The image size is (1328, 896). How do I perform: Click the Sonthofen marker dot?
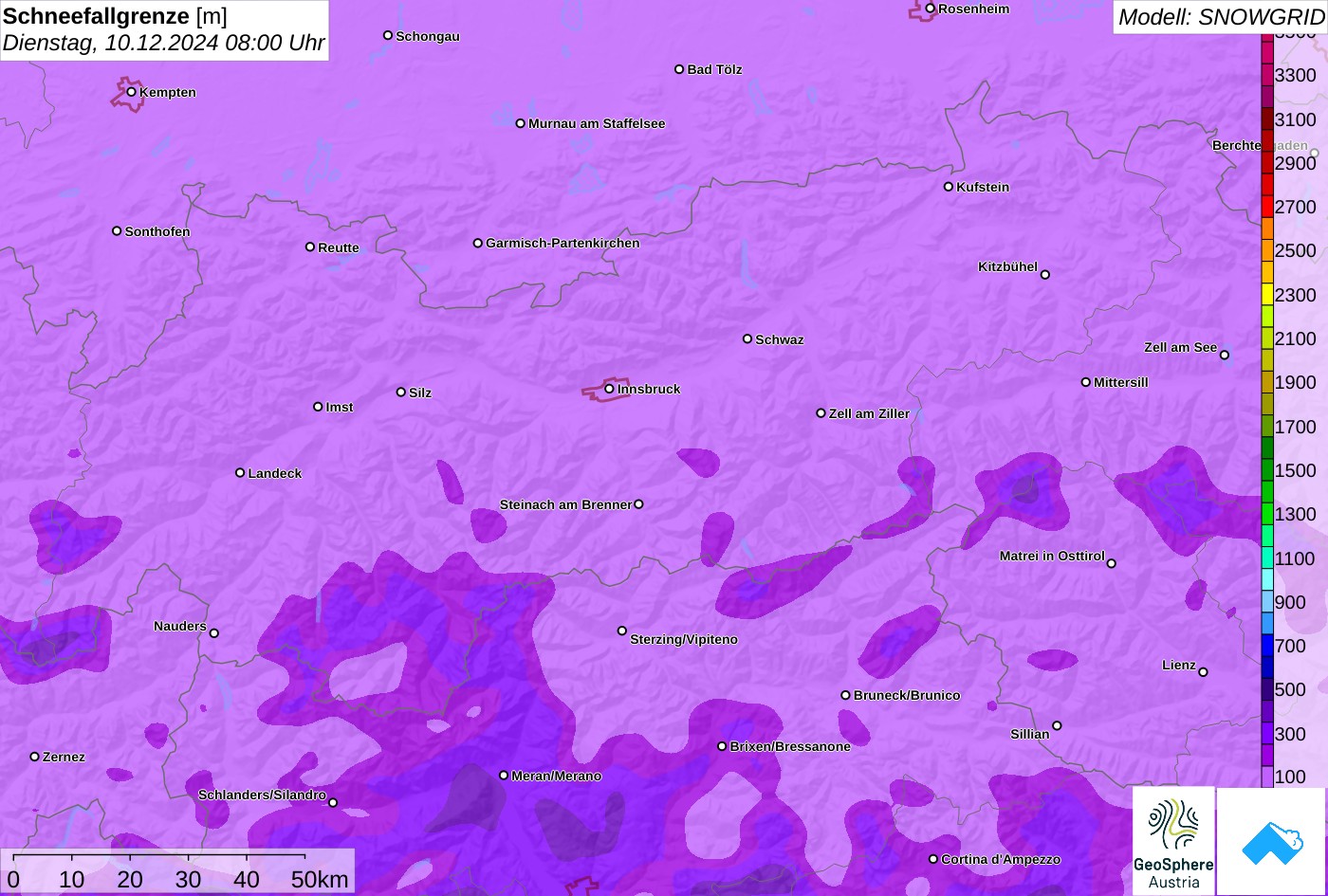point(118,231)
